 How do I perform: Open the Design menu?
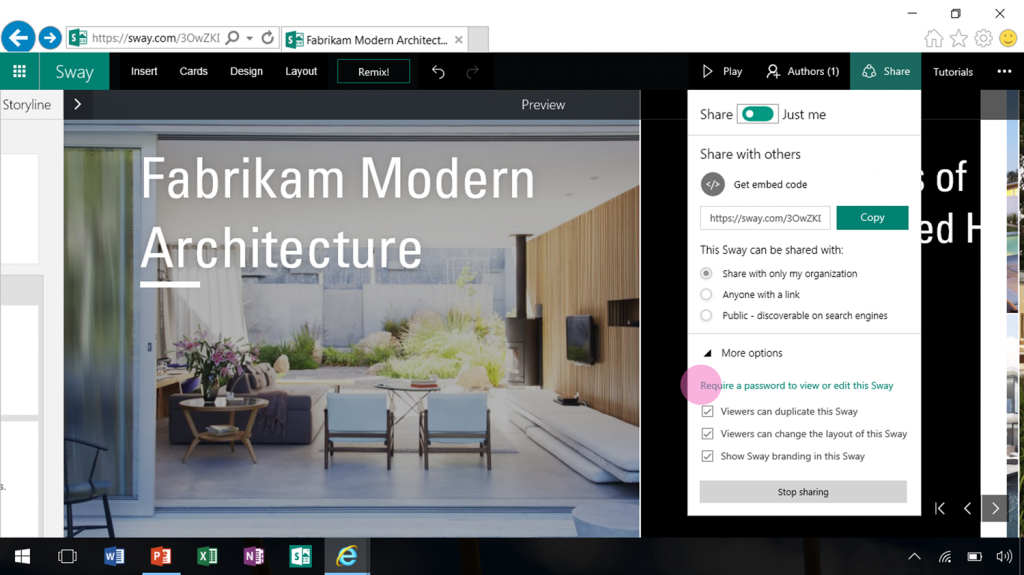pos(246,71)
